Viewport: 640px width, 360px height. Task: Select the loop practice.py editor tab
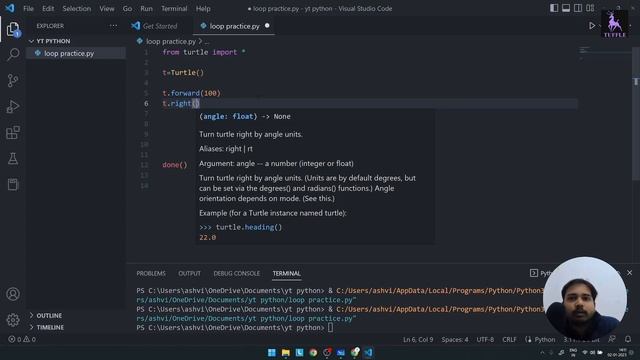[234, 26]
